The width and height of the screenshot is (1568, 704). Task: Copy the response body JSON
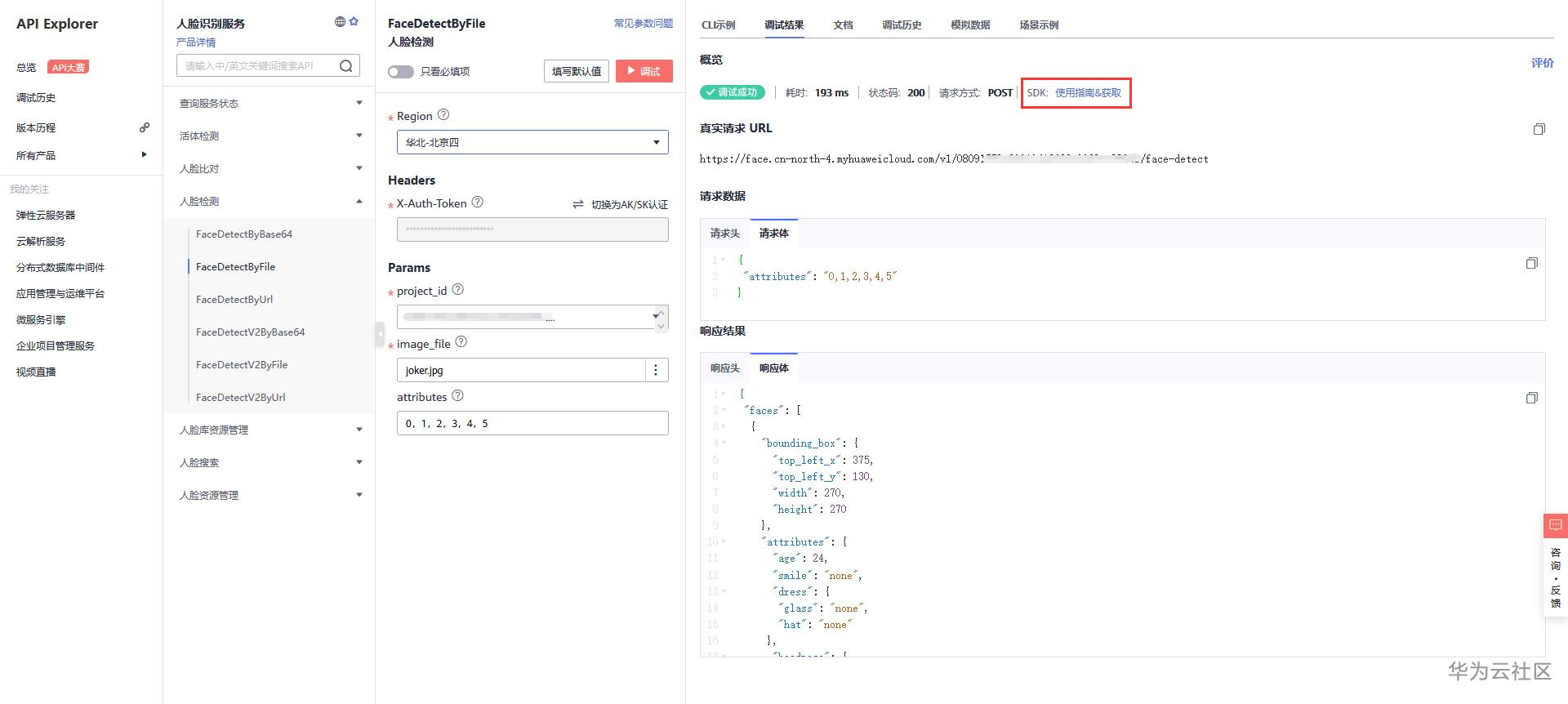tap(1532, 398)
